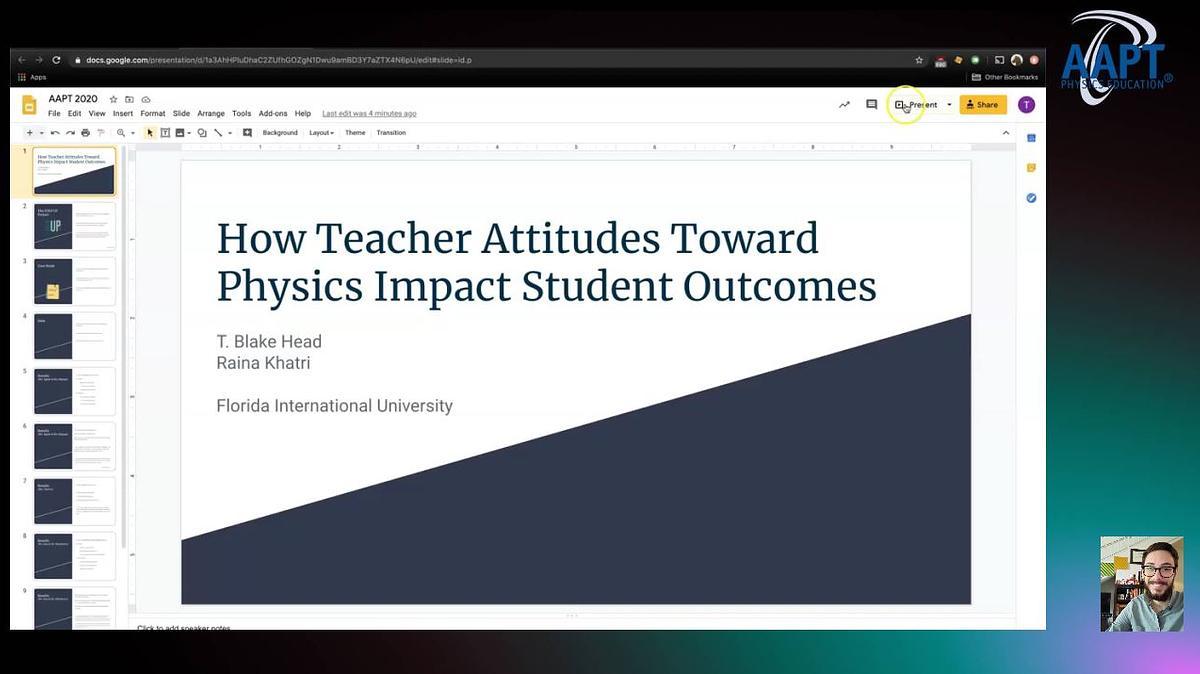The height and width of the screenshot is (674, 1200).
Task: Select slide 3 thumbnail in filmstrip
Action: (75, 281)
